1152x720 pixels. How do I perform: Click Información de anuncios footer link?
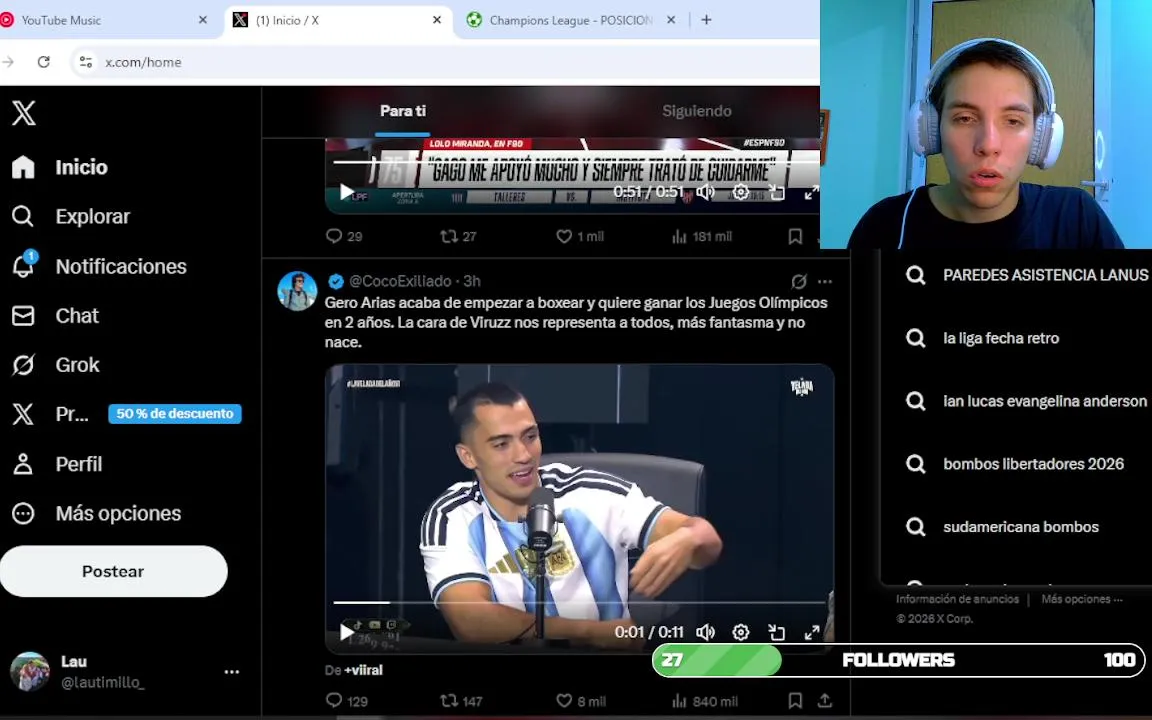click(957, 600)
